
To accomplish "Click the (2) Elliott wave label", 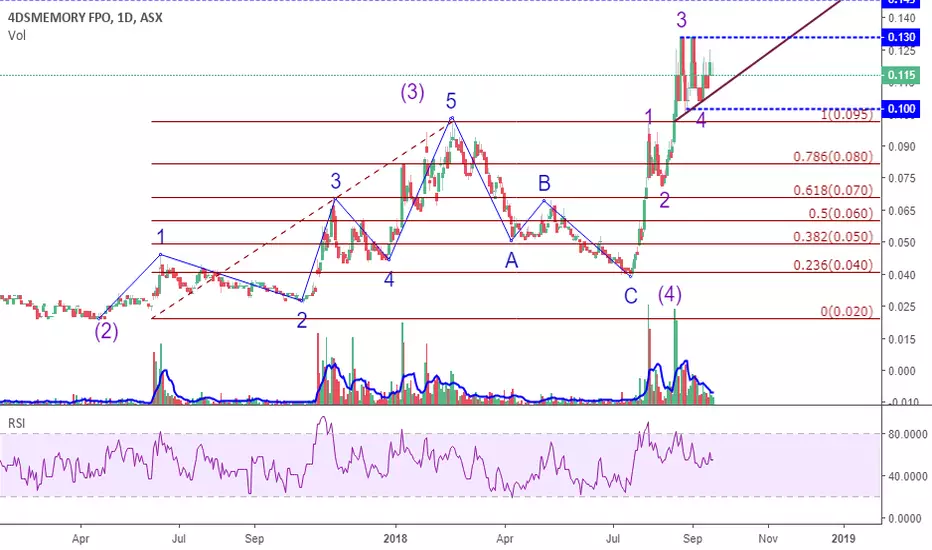I will coord(106,331).
